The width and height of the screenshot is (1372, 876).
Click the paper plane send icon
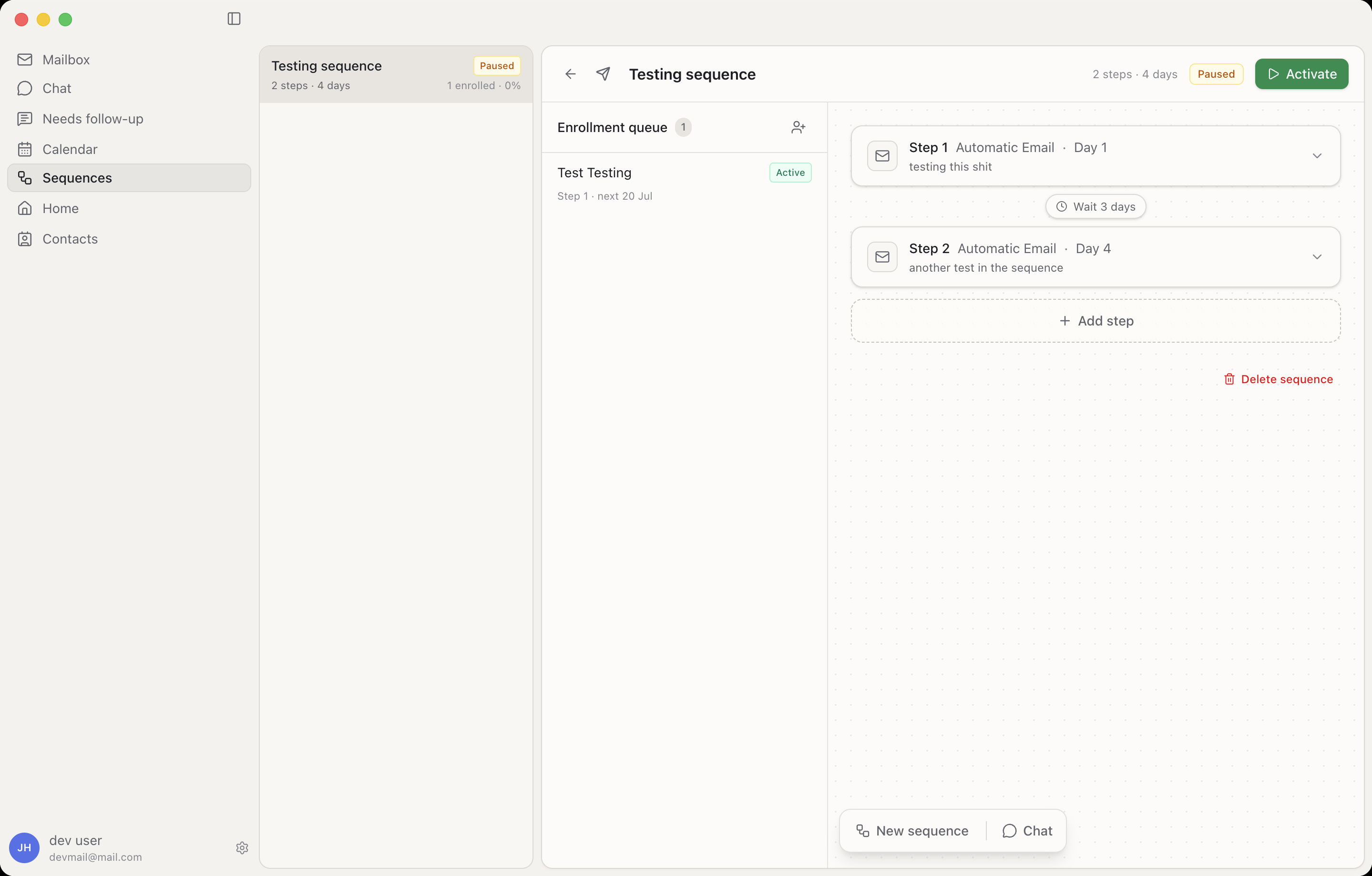(x=603, y=74)
